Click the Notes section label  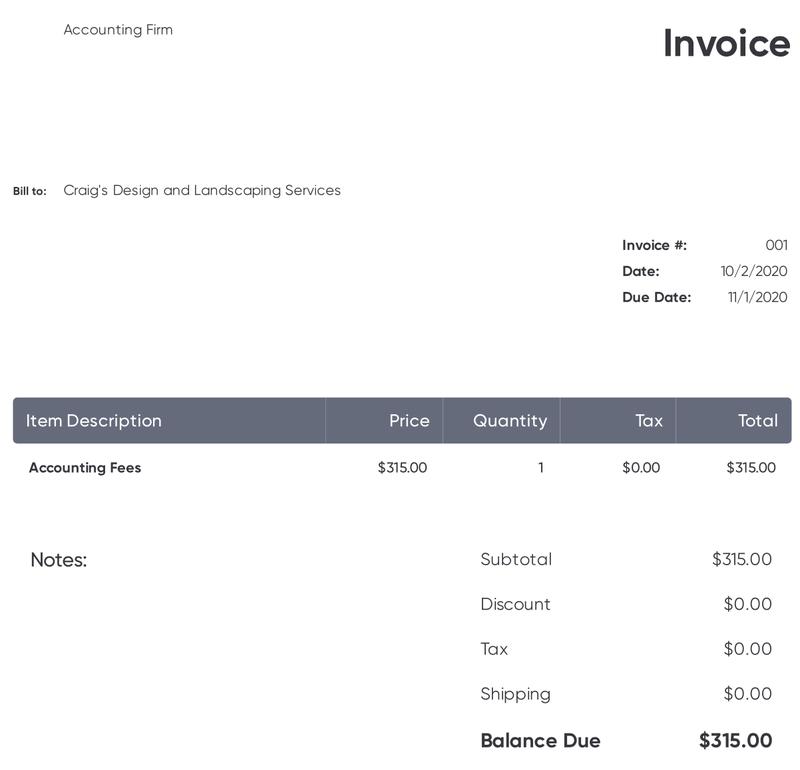59,560
